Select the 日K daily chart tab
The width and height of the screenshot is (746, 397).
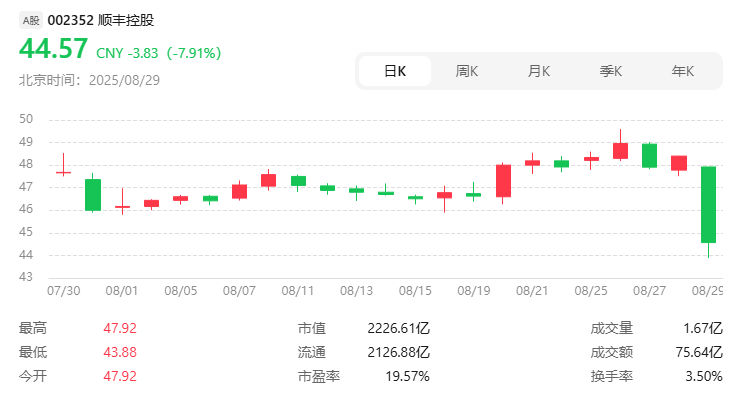(395, 71)
